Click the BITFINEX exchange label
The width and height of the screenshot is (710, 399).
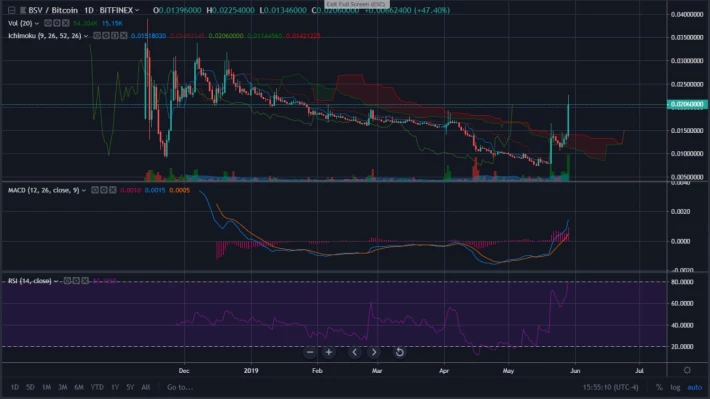(116, 10)
